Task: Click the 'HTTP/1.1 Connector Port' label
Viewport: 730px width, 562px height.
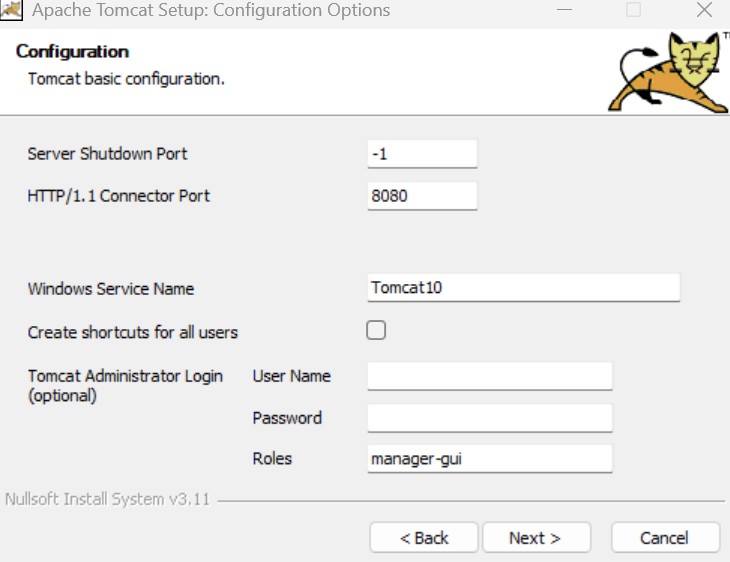Action: [119, 196]
